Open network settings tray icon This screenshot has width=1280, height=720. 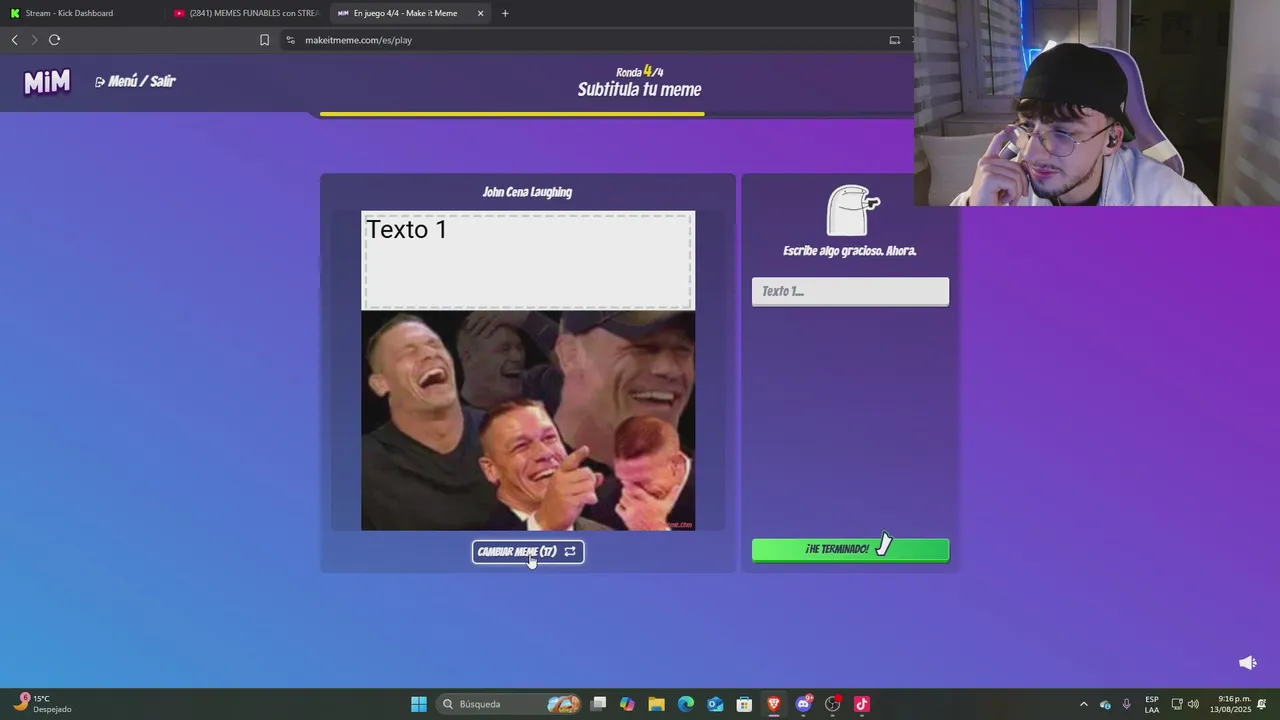[x=1177, y=704]
